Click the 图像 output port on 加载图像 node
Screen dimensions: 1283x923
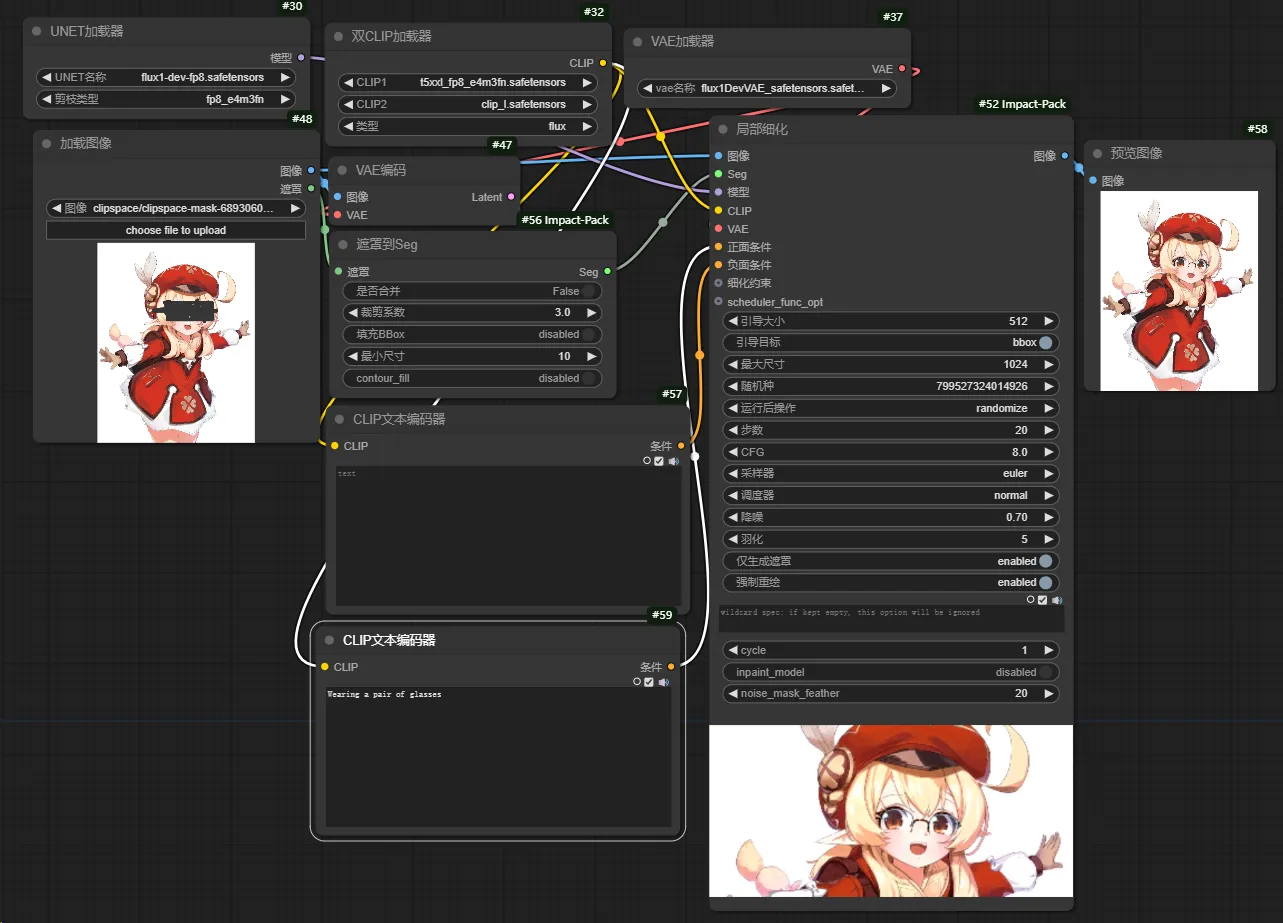311,171
